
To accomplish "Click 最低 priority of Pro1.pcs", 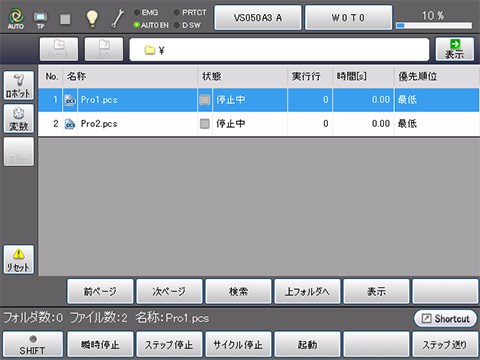I will coord(407,100).
